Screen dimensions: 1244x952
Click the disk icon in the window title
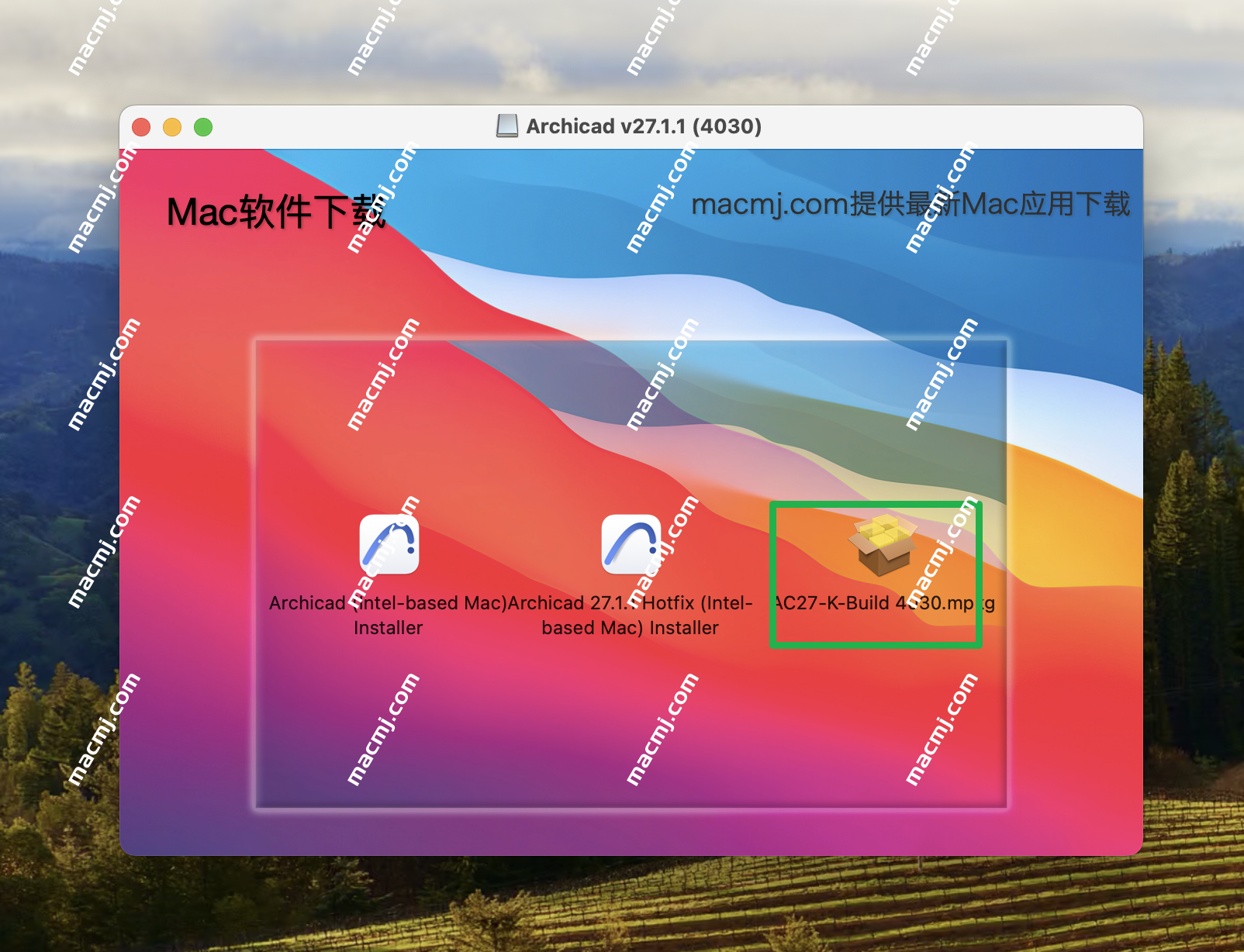click(x=507, y=126)
